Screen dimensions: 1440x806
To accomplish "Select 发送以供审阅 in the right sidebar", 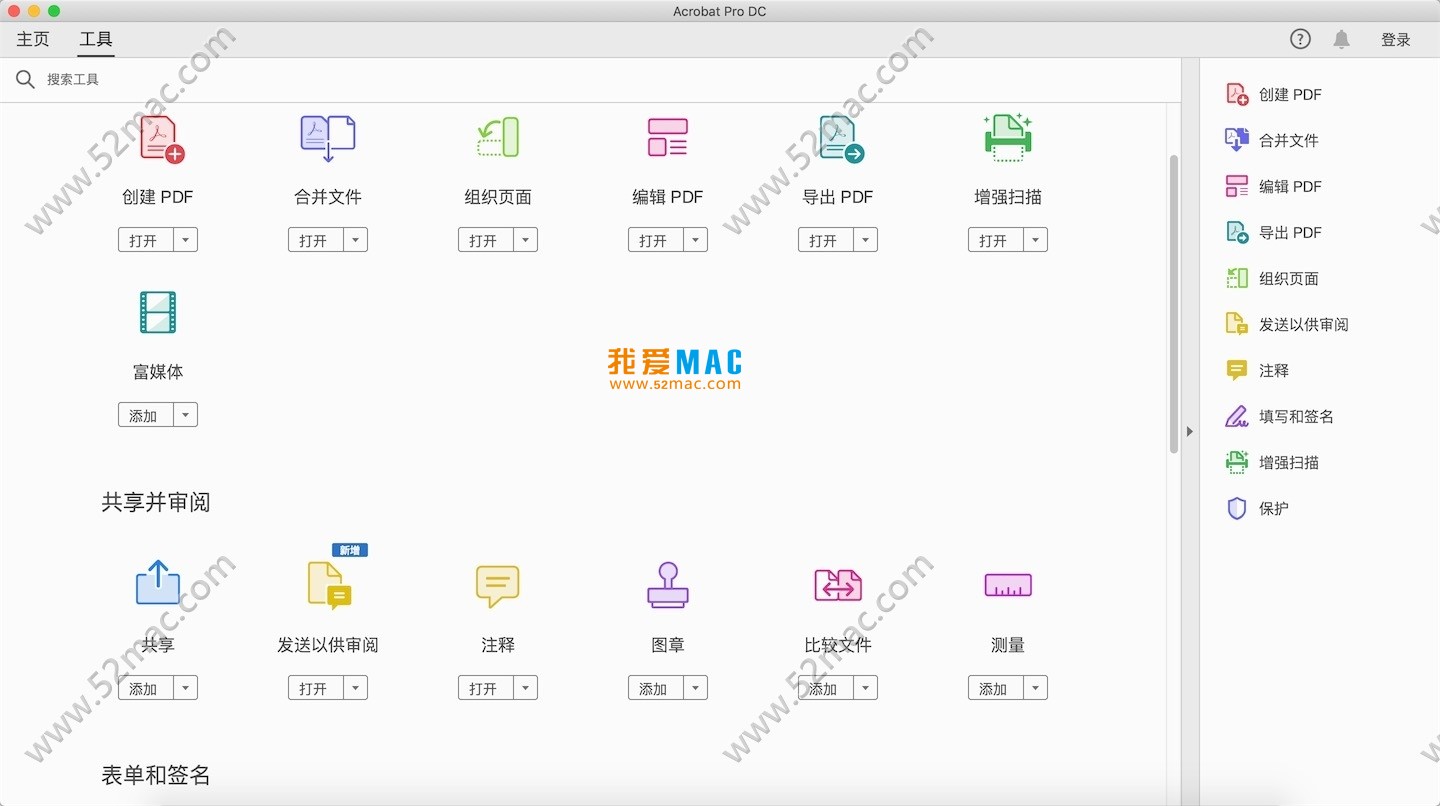I will pos(1288,324).
